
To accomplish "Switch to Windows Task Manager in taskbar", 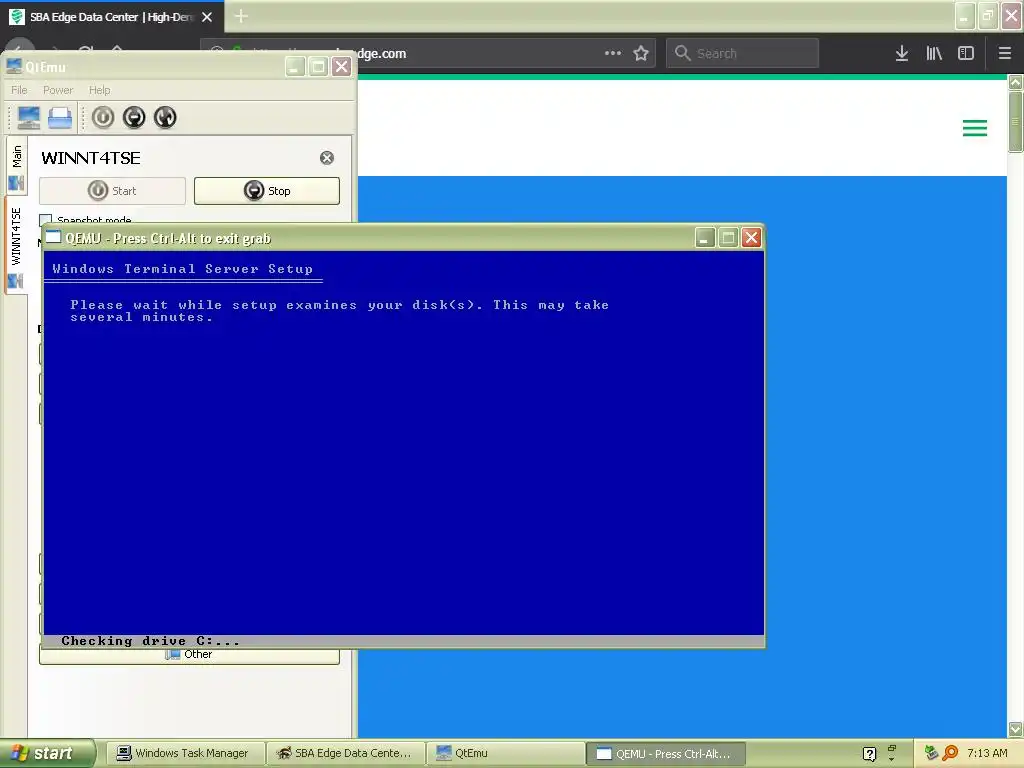I will click(x=185, y=754).
